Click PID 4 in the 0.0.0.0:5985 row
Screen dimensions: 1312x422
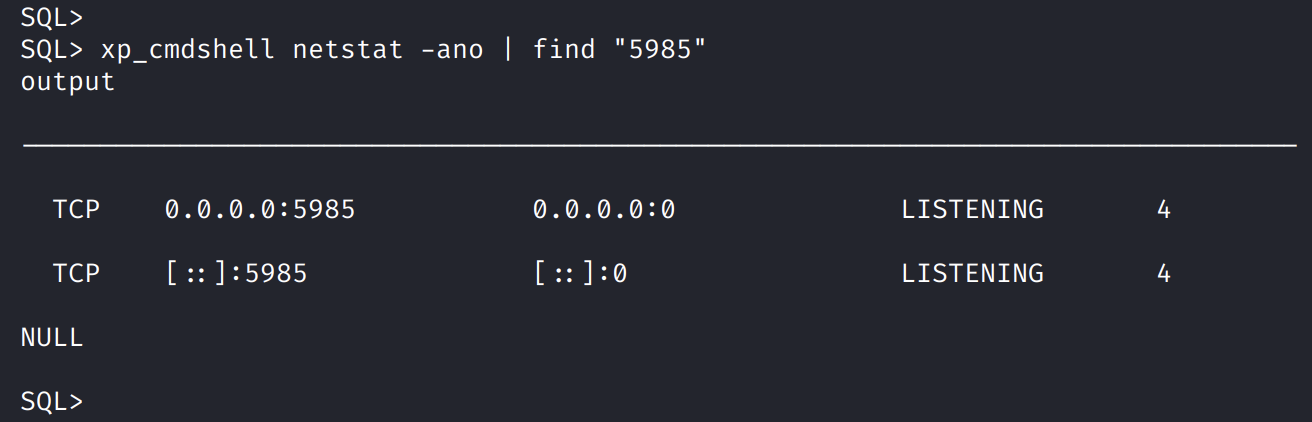[1164, 209]
